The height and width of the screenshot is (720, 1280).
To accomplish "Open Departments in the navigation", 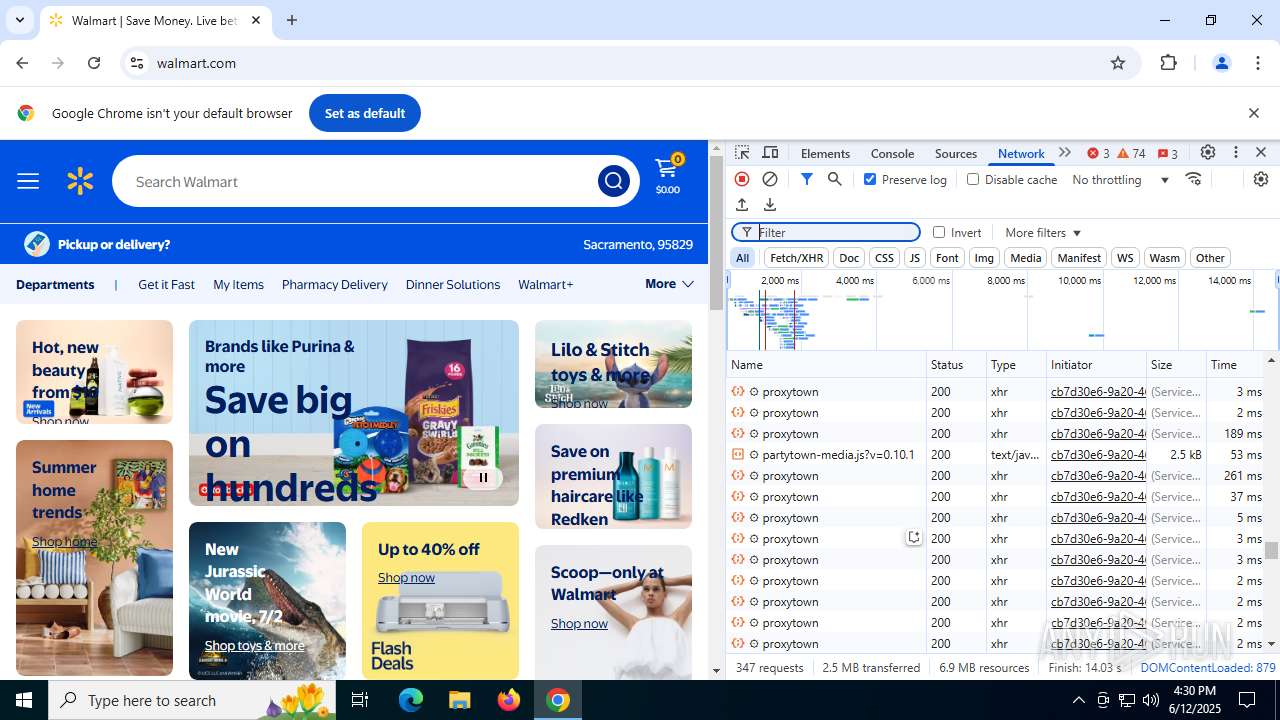I will 55,284.
